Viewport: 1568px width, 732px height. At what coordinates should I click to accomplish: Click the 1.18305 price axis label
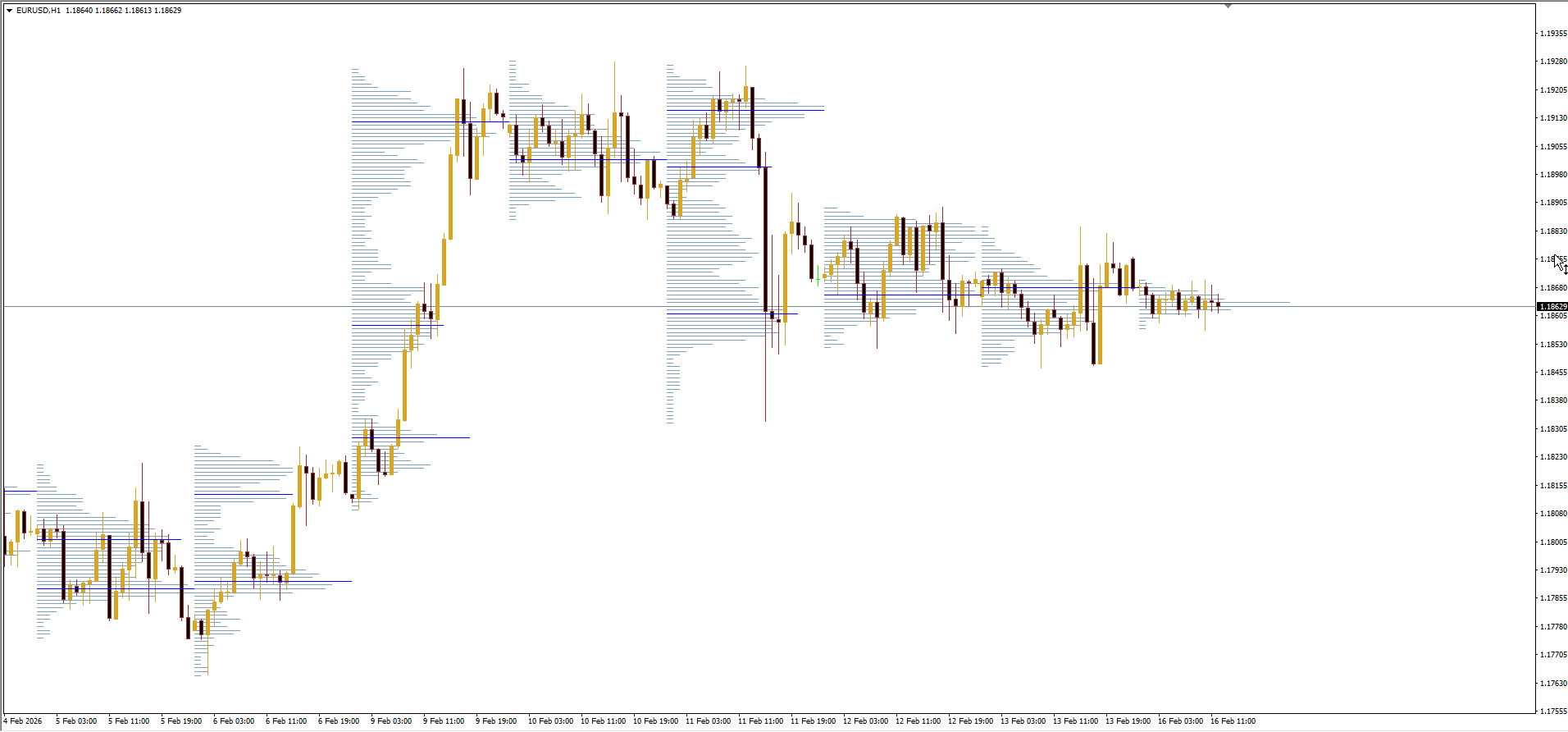coord(1553,429)
